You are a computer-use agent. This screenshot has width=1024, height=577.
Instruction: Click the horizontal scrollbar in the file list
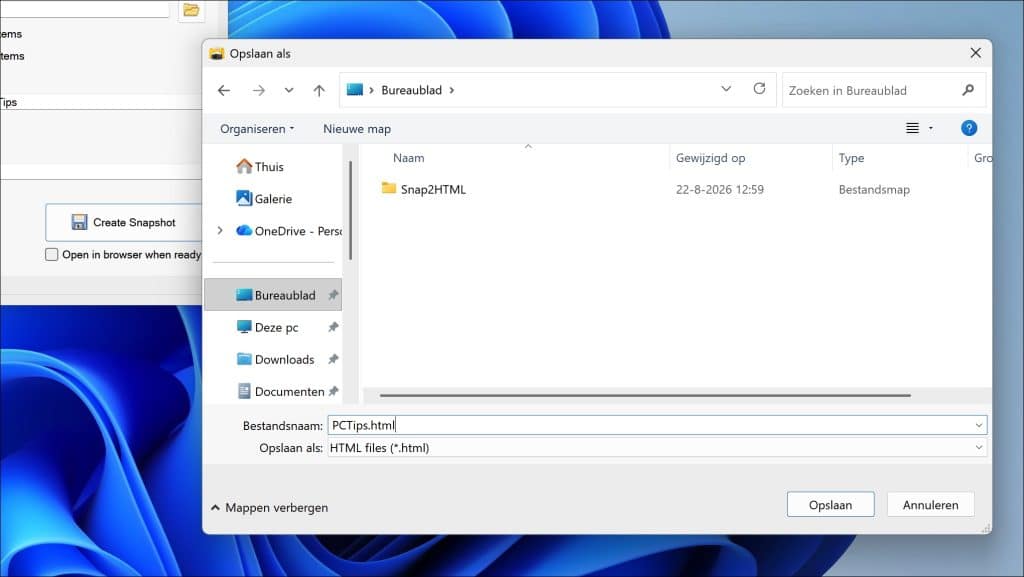pyautogui.click(x=645, y=395)
